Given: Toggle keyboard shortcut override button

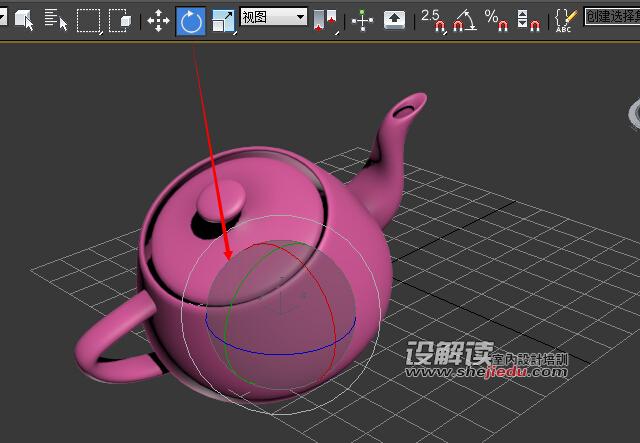Looking at the screenshot, I should click(x=396, y=19).
